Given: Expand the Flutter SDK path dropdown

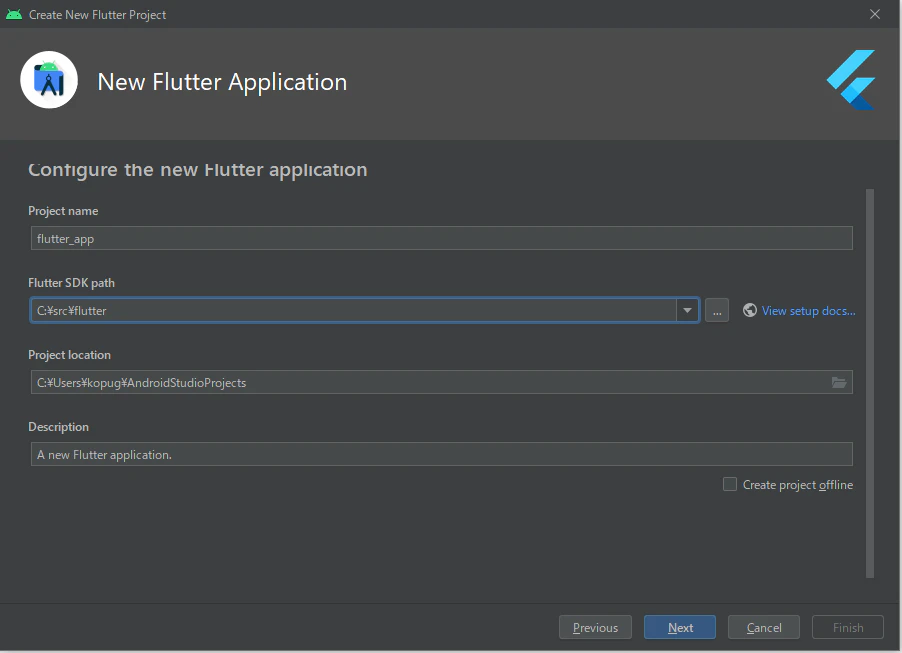Looking at the screenshot, I should 687,311.
